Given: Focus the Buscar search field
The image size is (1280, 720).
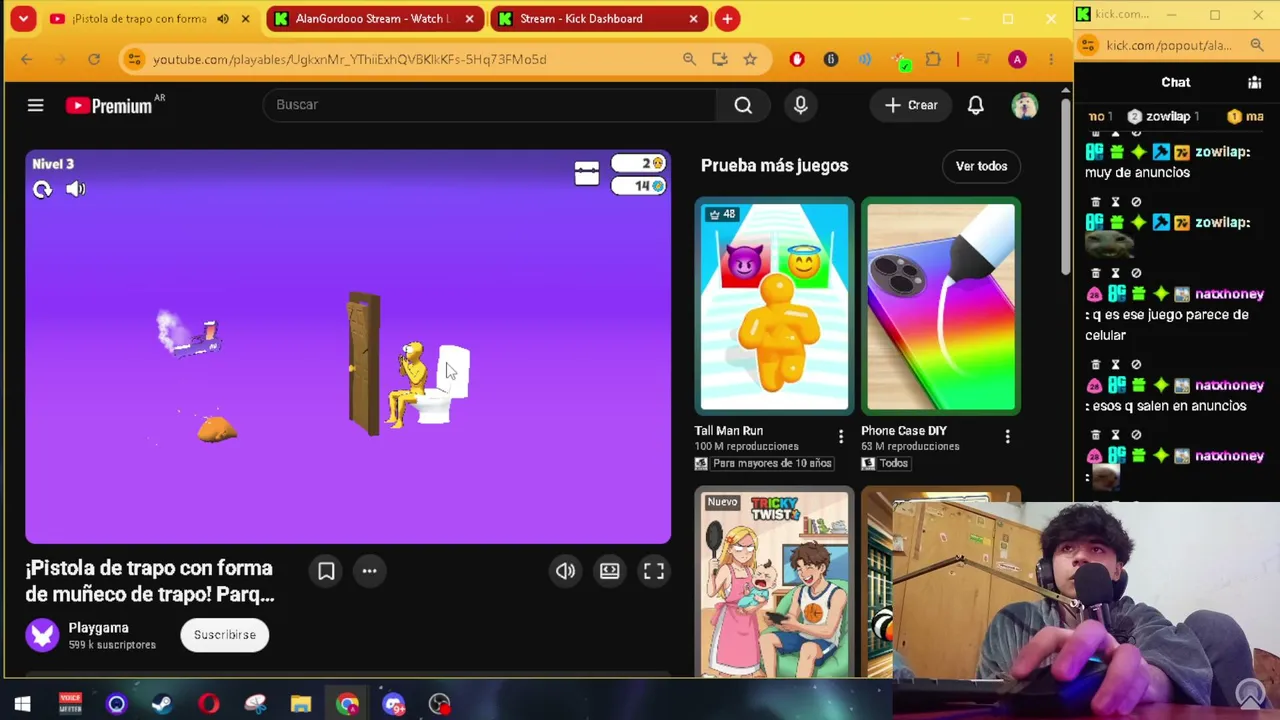Looking at the screenshot, I should point(490,105).
